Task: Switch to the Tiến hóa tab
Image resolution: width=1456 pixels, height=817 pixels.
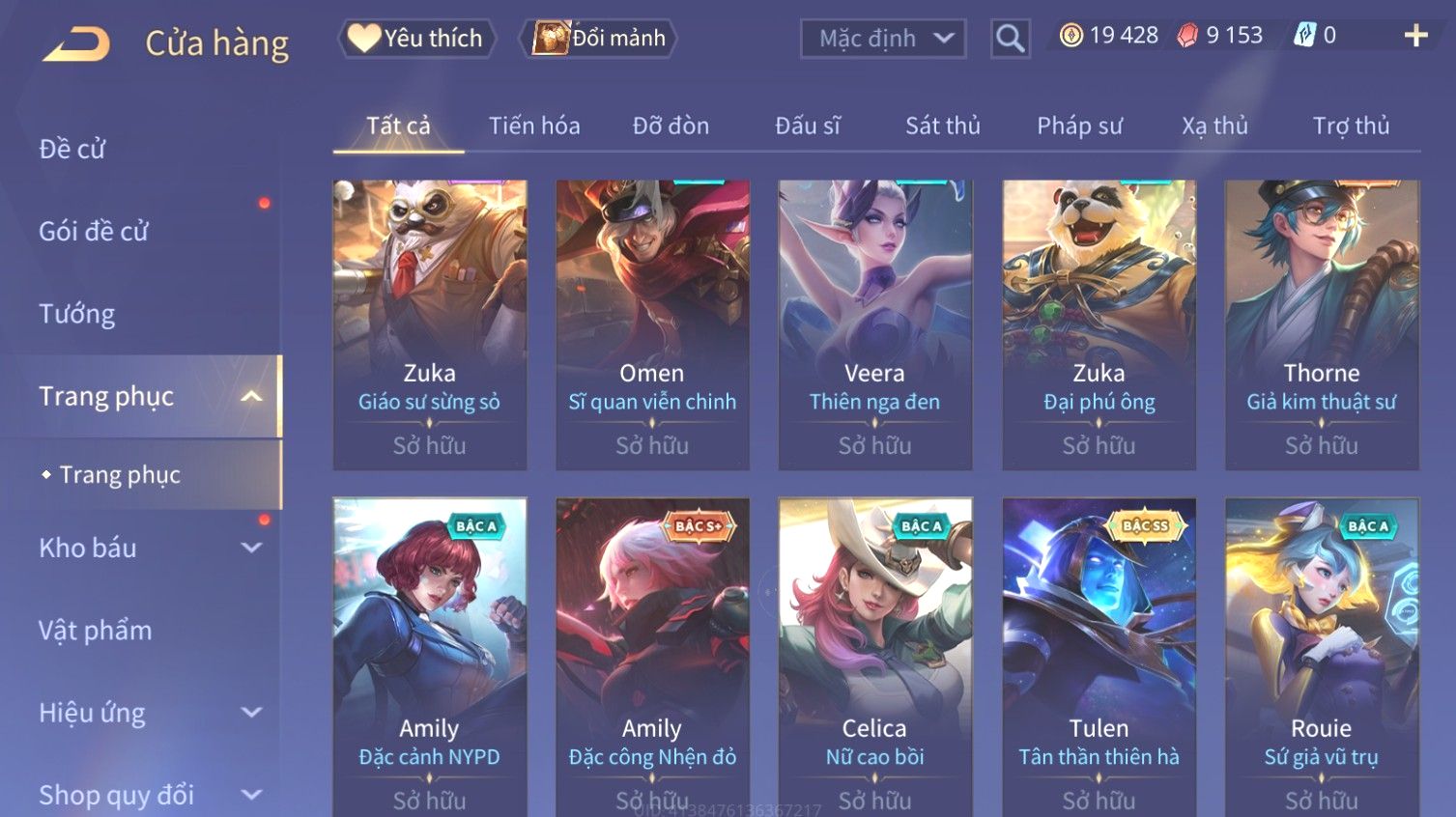Action: coord(534,126)
